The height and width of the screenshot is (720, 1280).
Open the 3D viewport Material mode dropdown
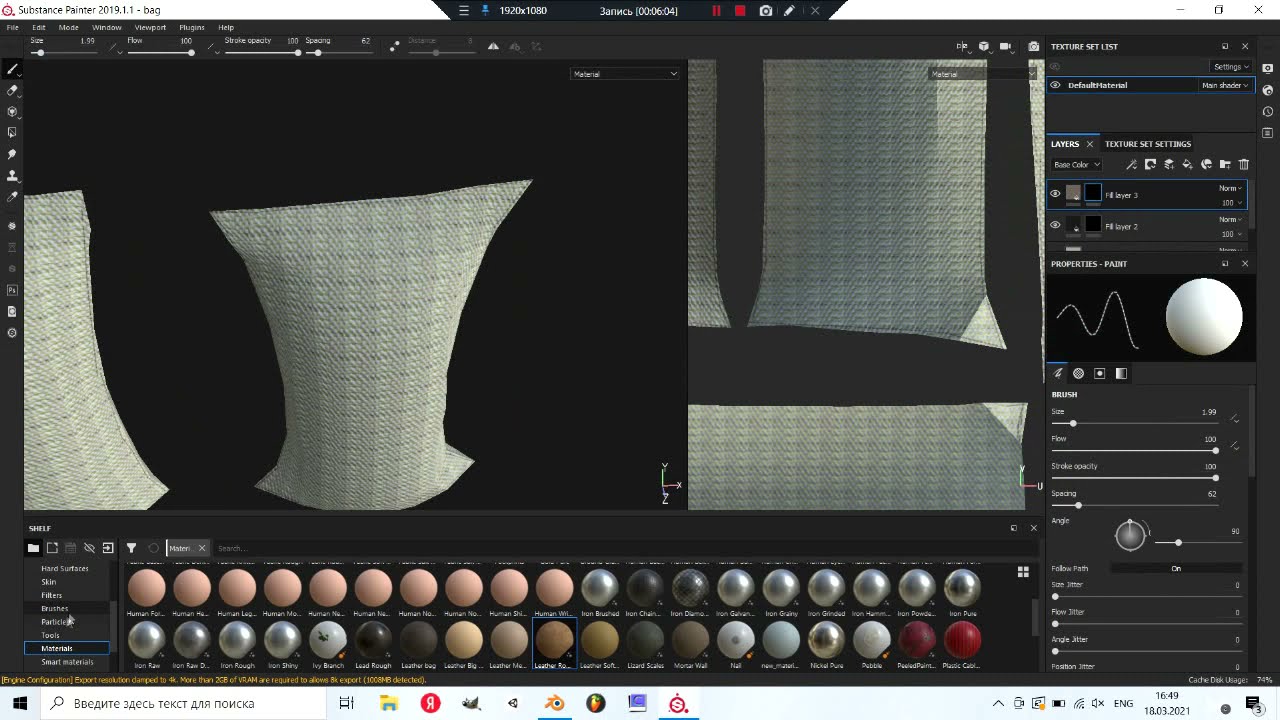pos(625,74)
